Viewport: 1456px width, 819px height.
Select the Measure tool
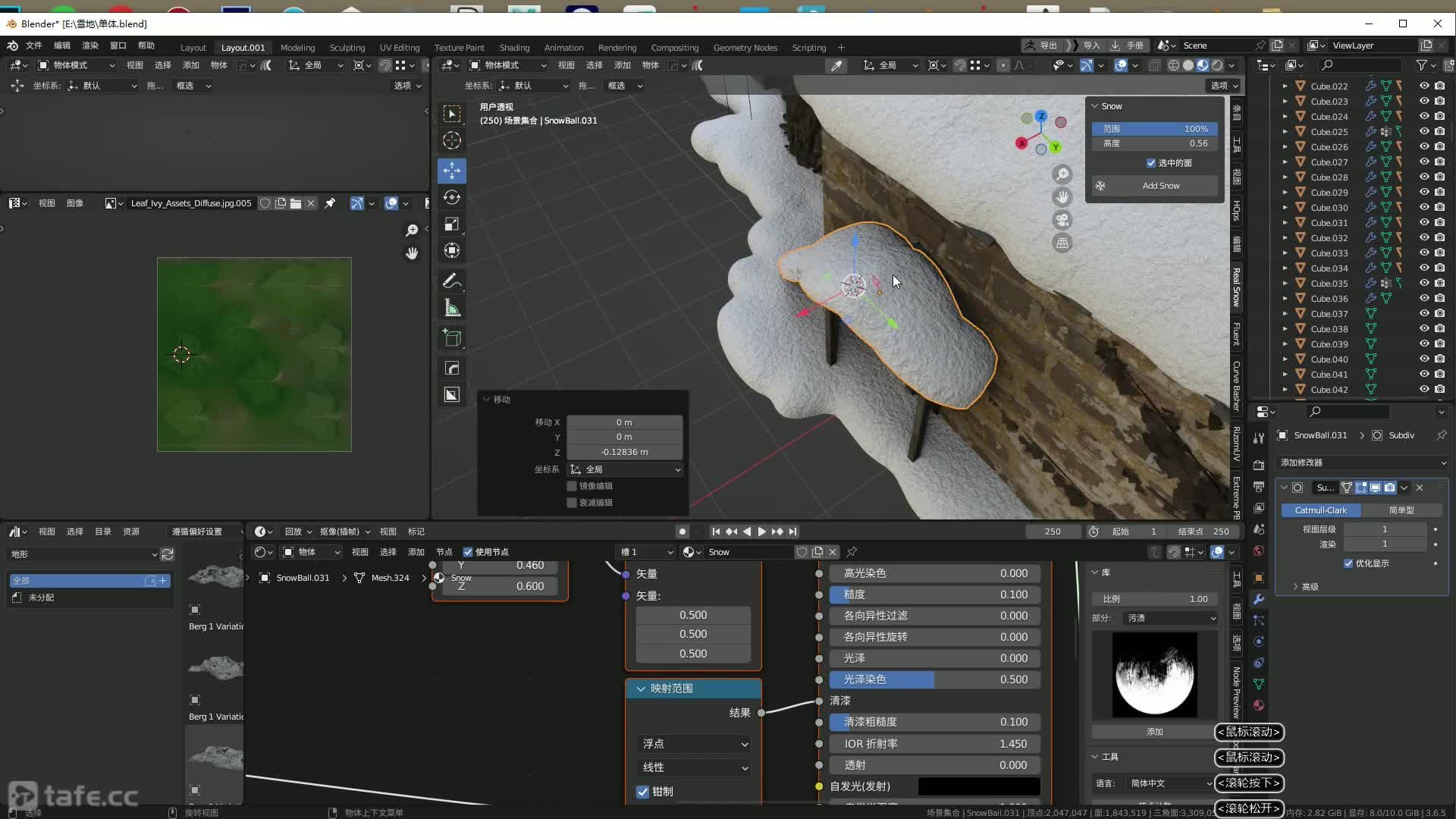click(x=452, y=308)
